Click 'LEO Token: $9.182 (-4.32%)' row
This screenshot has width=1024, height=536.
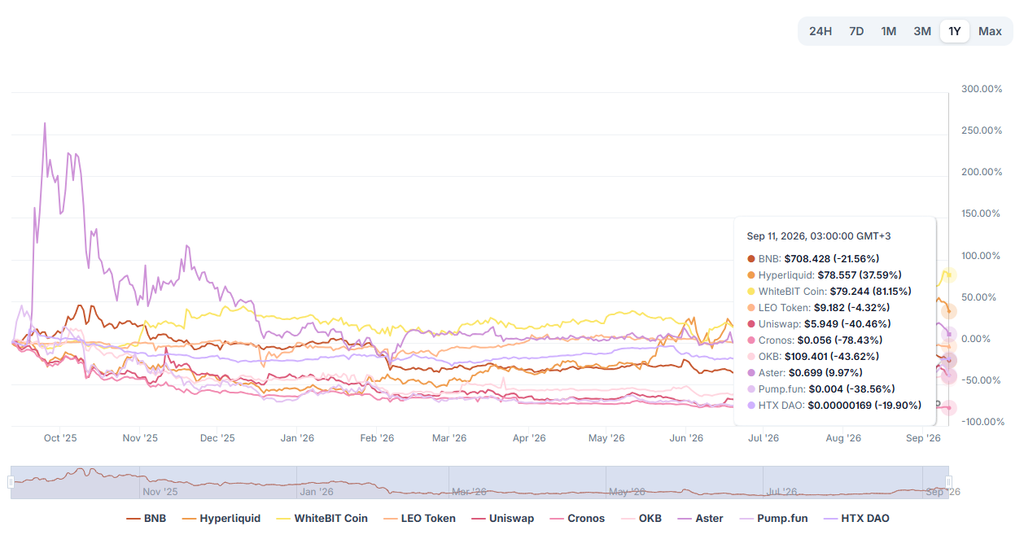click(x=818, y=307)
